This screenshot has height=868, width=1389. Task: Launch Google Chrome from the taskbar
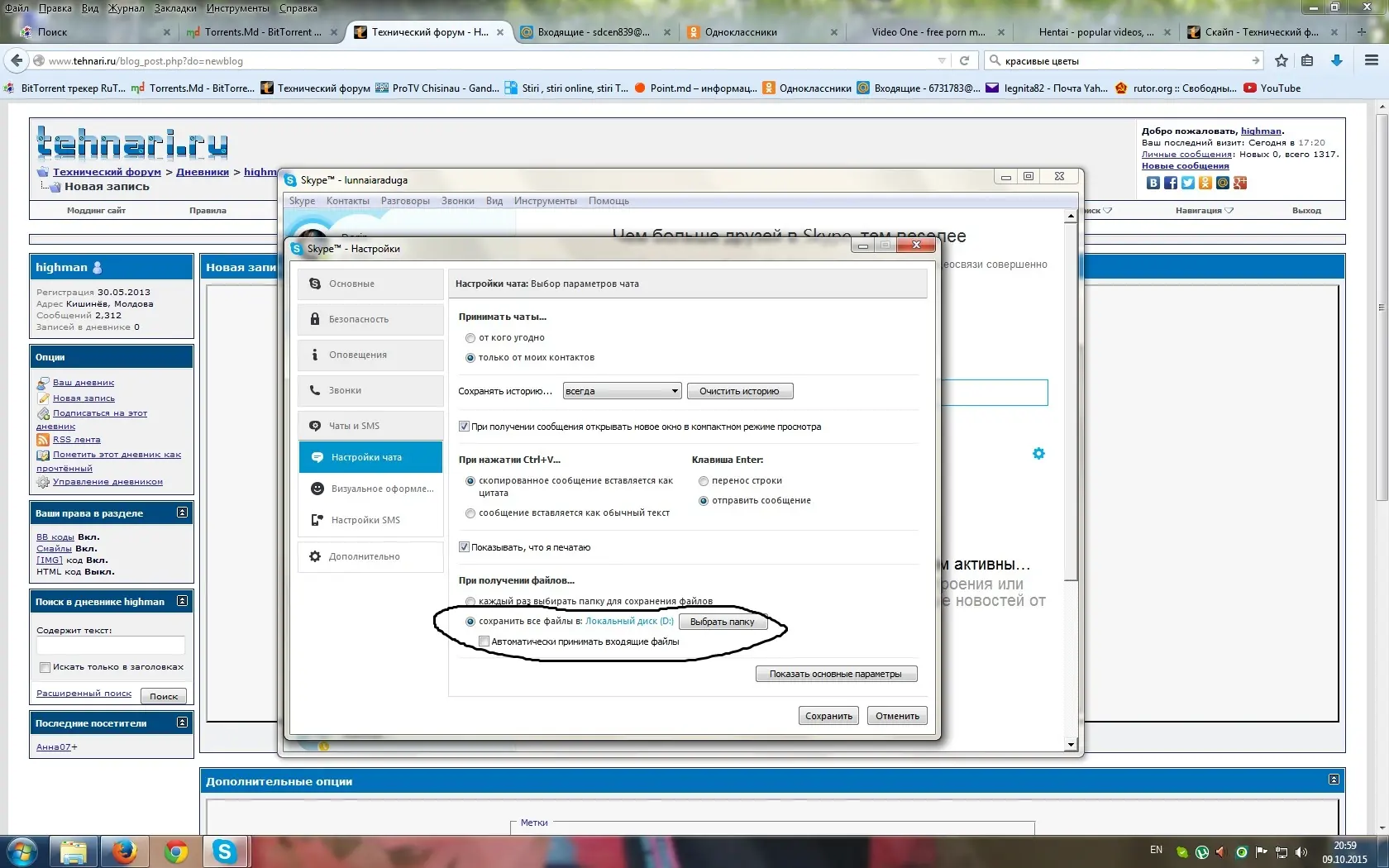point(175,851)
